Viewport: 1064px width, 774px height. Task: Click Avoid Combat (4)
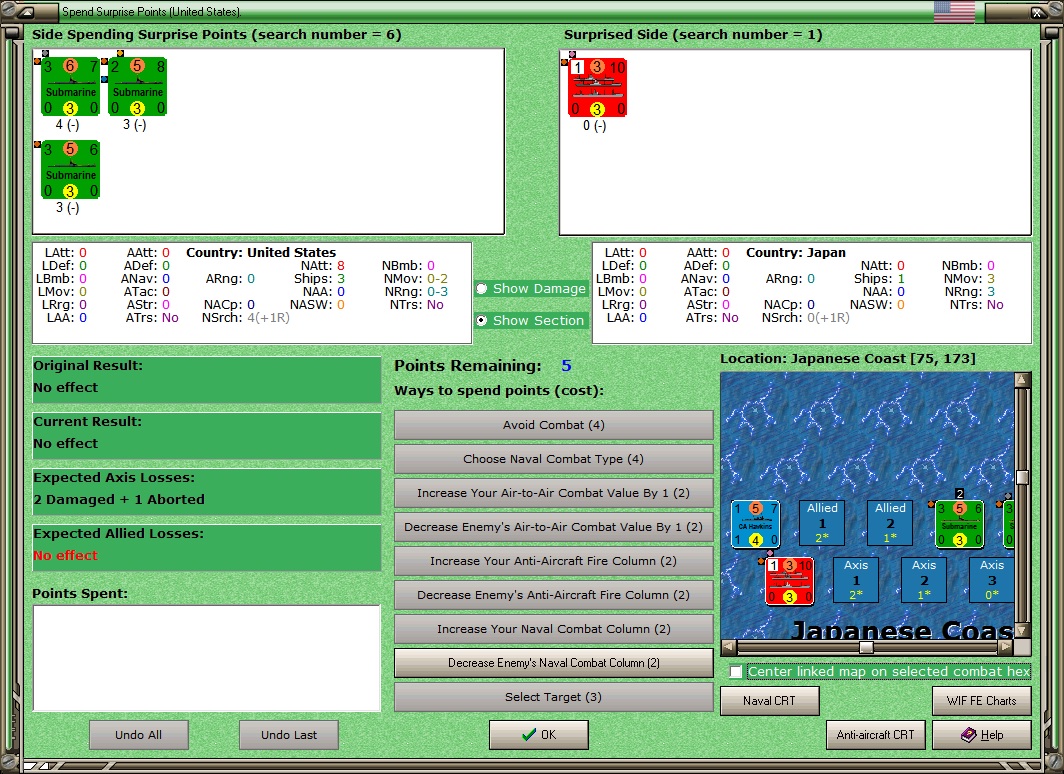tap(554, 425)
